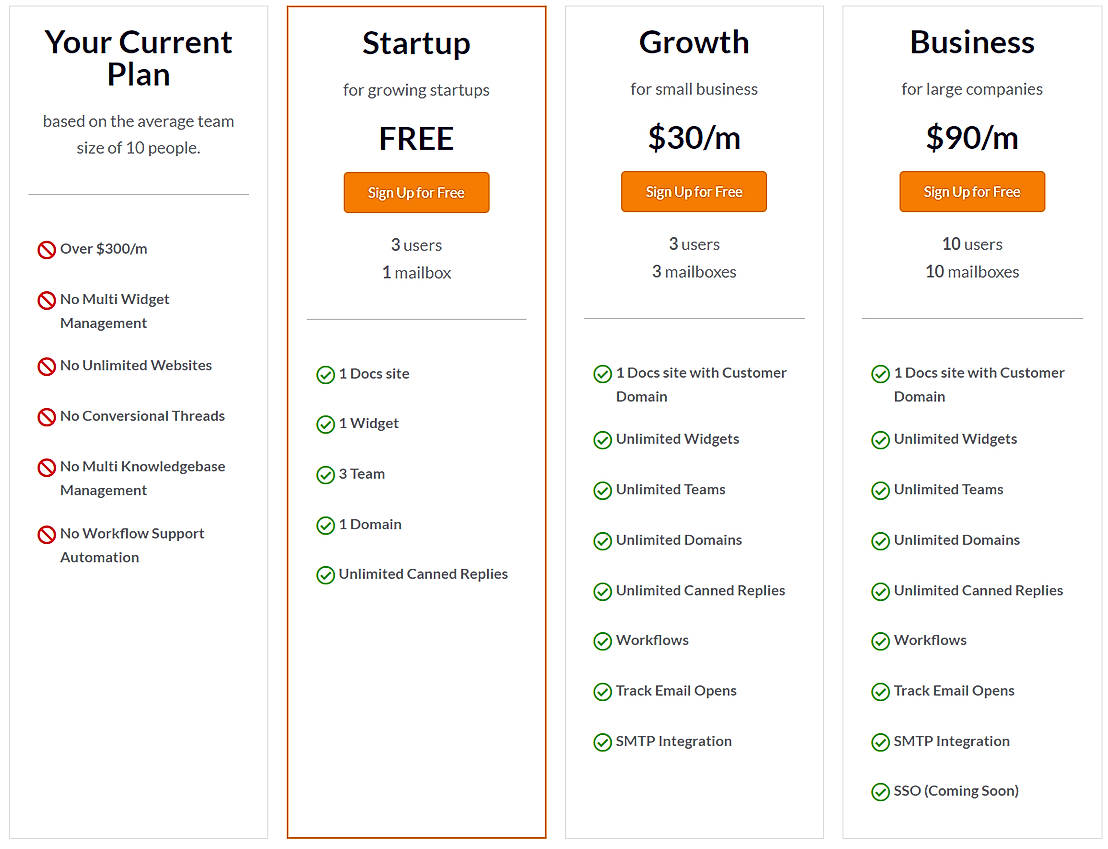
Task: Click the checkmark next to Startup's 1 Widget
Action: [325, 425]
